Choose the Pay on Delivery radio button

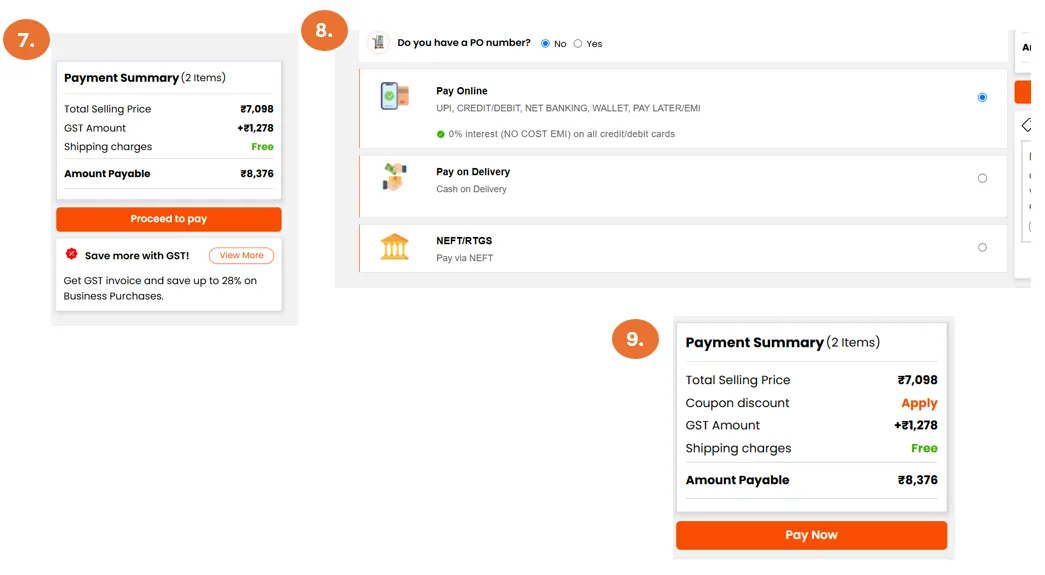(x=982, y=178)
